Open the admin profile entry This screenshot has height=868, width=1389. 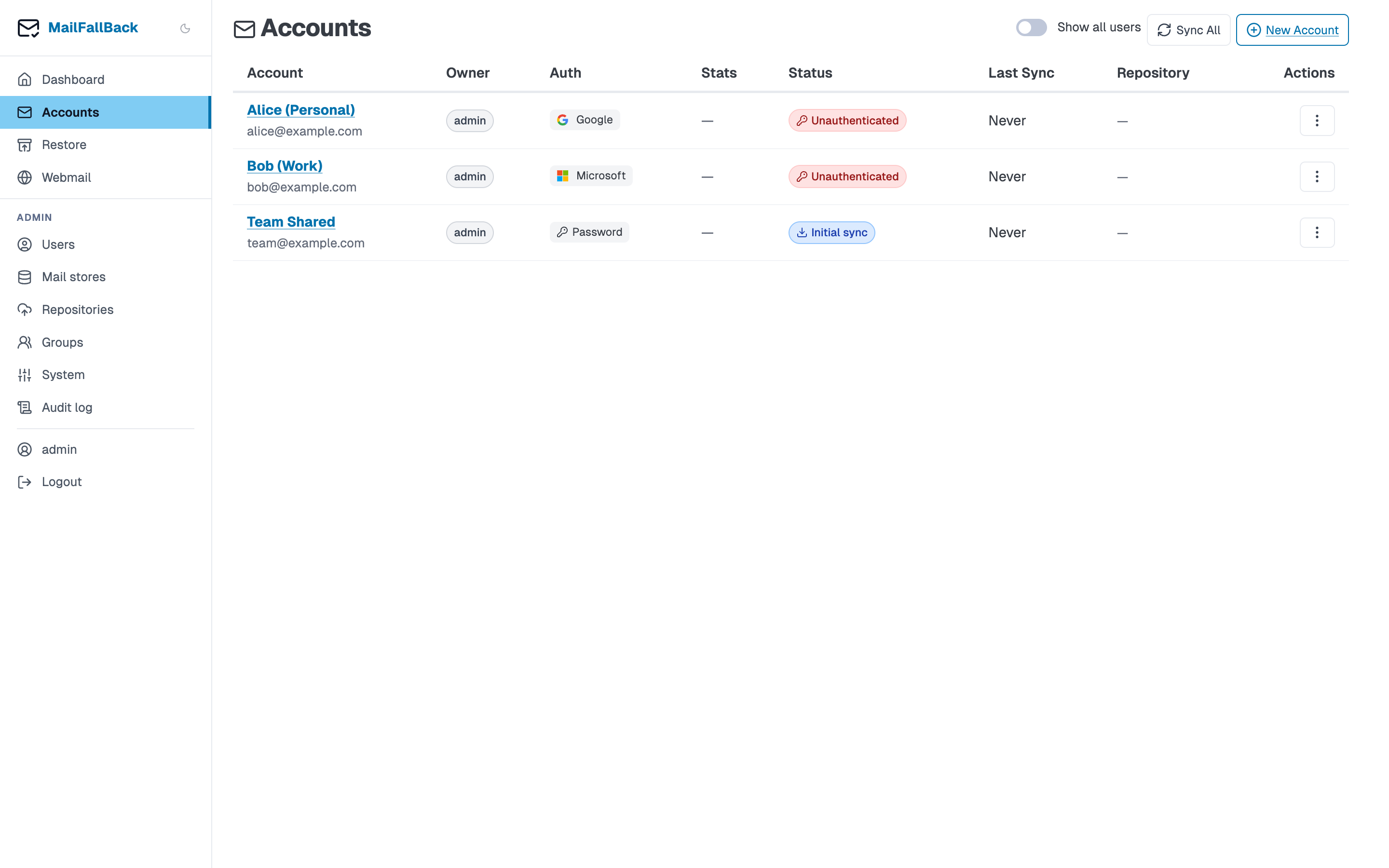point(106,449)
